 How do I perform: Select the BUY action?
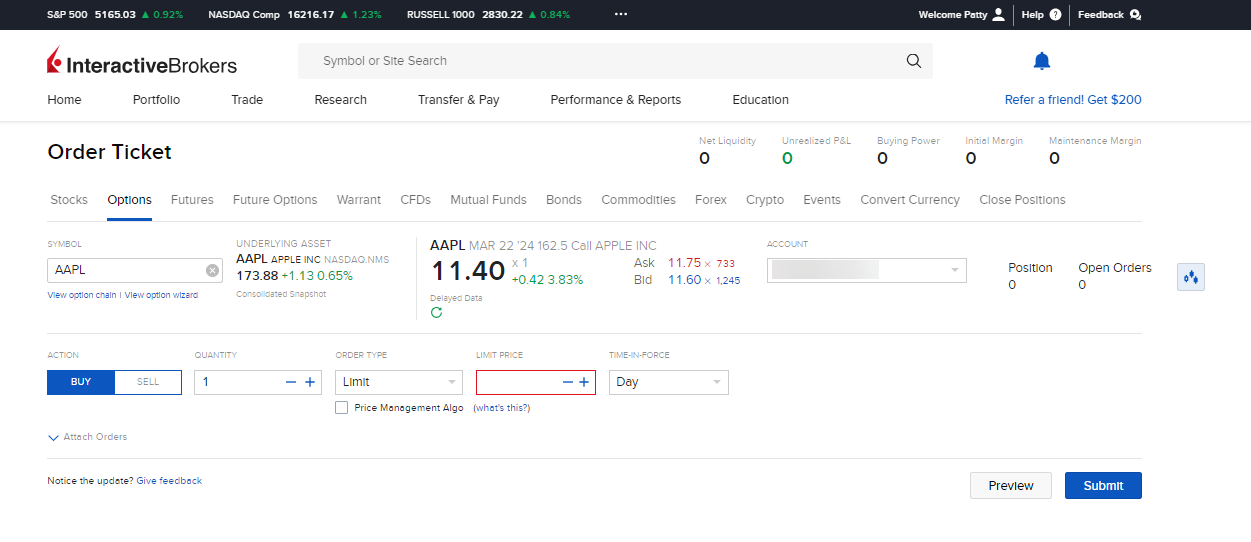point(81,382)
